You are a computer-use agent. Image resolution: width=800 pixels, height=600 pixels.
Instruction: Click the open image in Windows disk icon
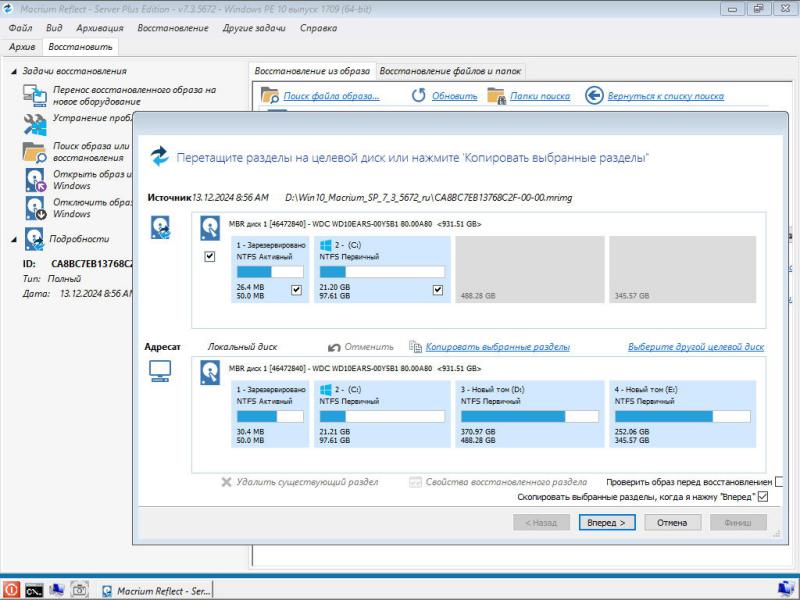(x=36, y=180)
